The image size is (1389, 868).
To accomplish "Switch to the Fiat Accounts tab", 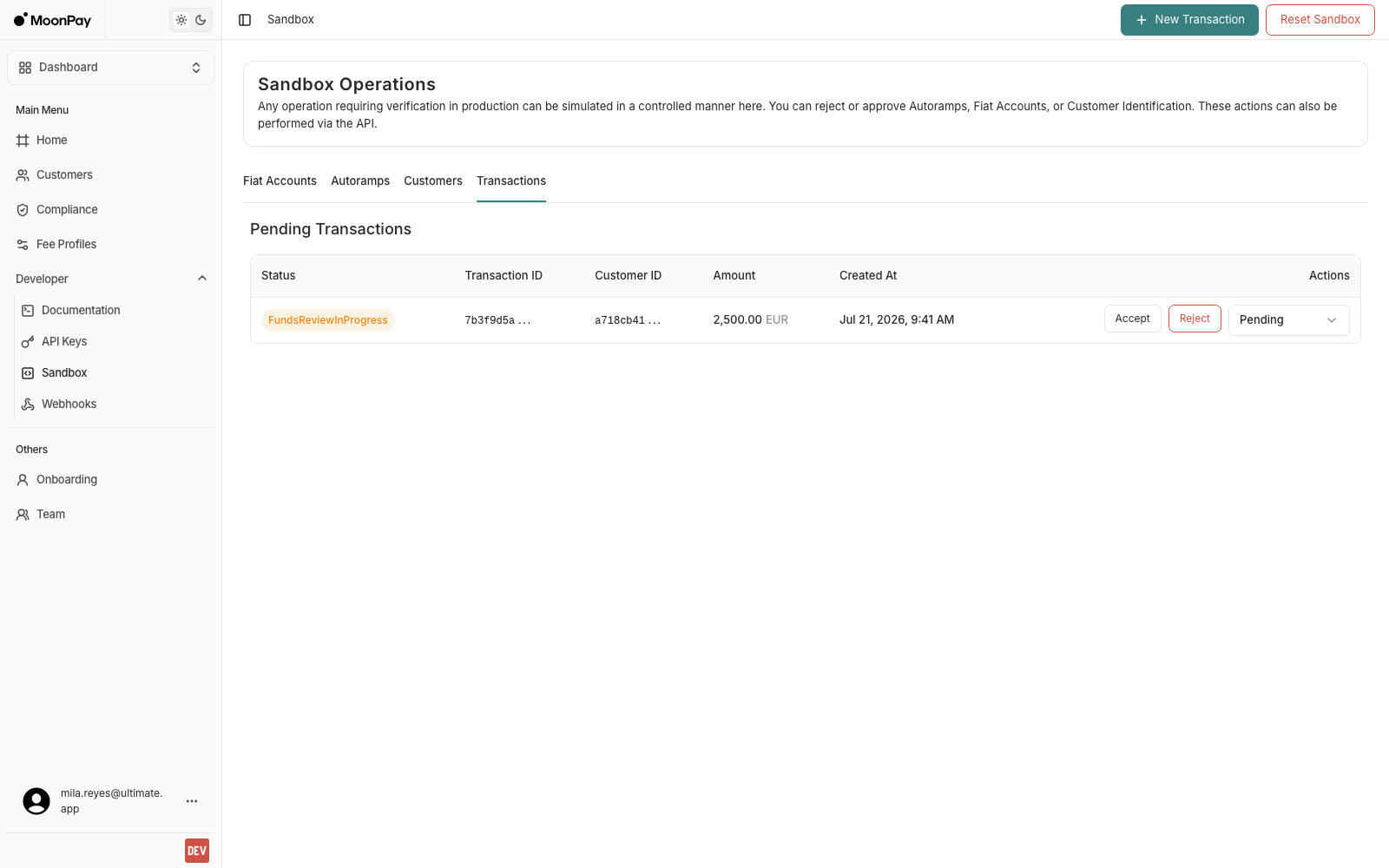I will [x=280, y=181].
